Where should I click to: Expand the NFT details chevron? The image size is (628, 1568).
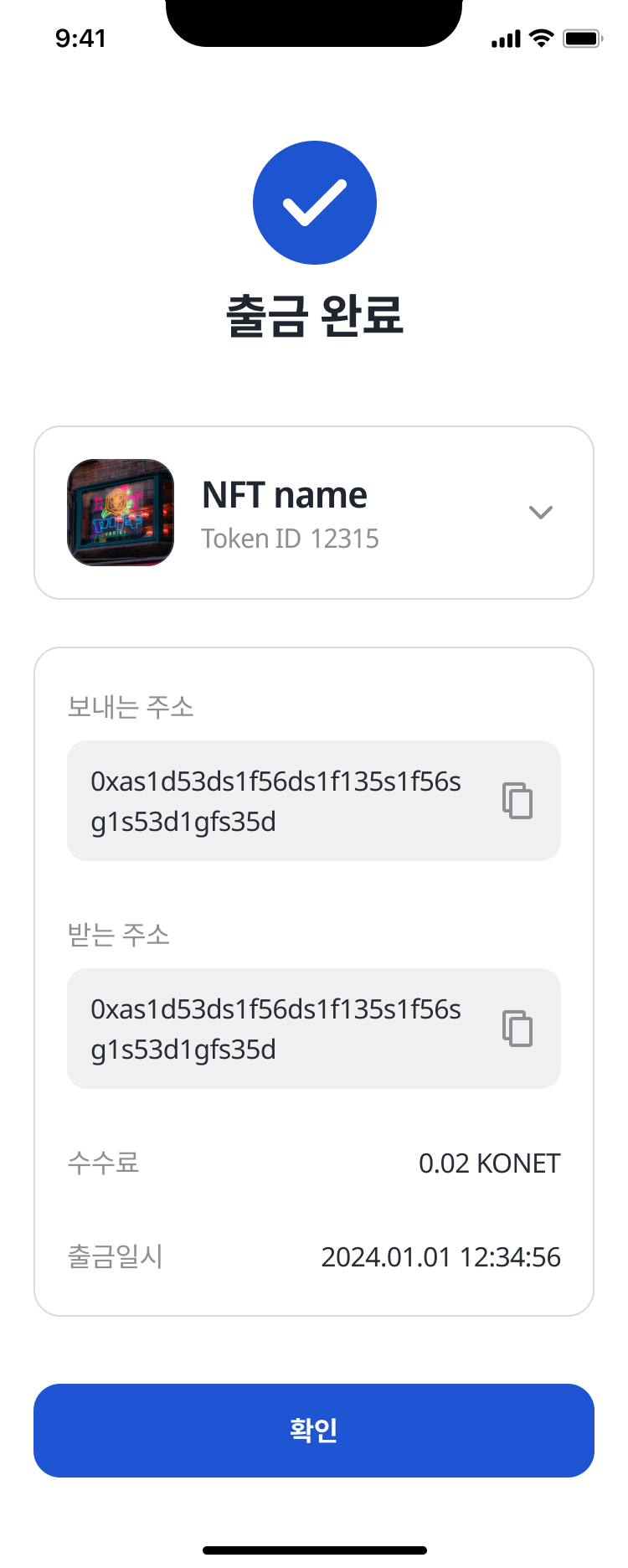click(x=541, y=513)
